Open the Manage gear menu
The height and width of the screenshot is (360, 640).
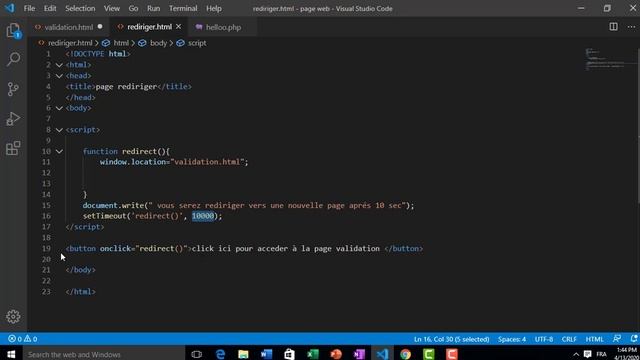pyautogui.click(x=13, y=317)
